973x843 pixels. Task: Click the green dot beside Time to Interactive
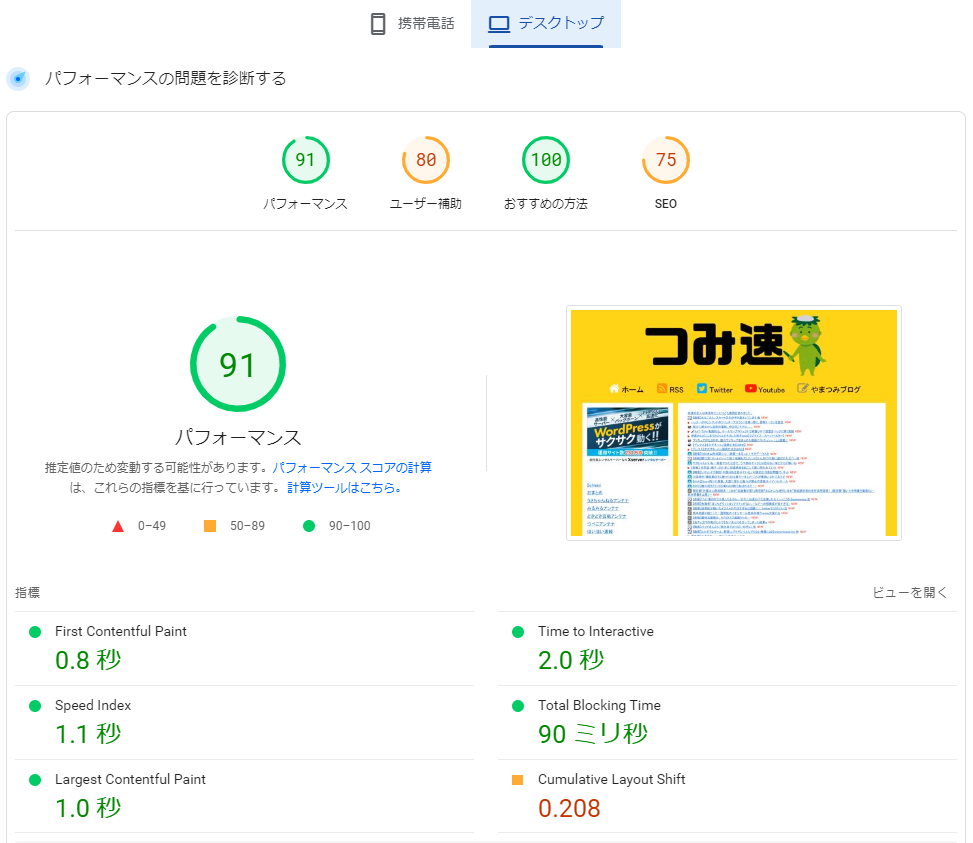click(x=518, y=631)
